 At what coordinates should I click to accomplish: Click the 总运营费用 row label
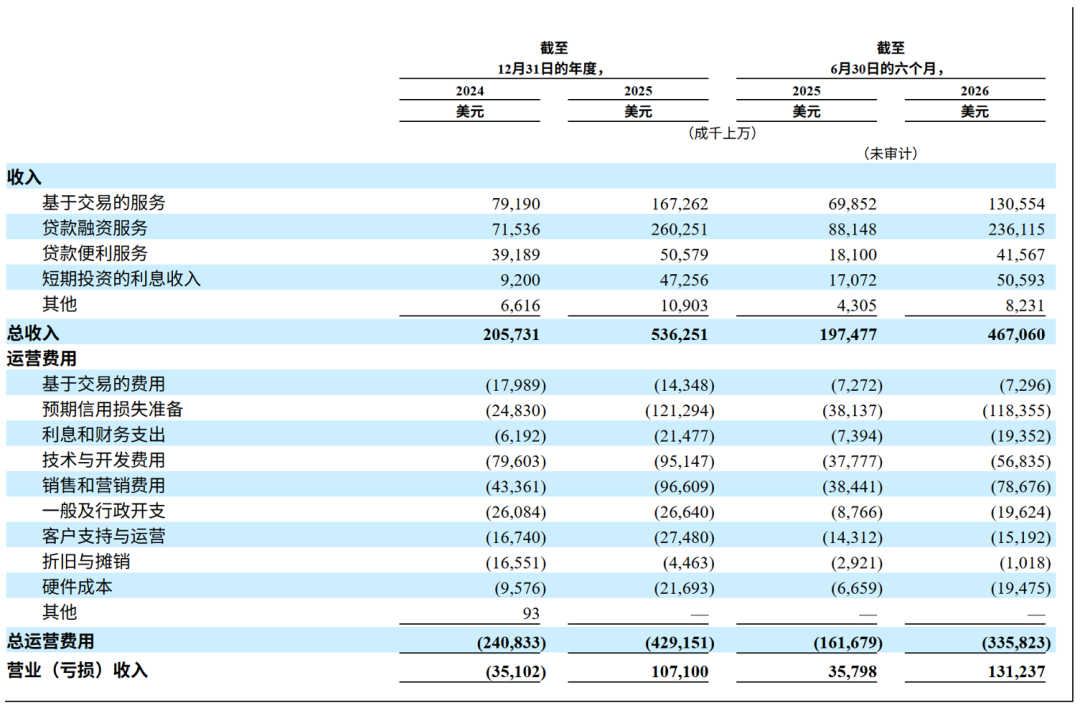pyautogui.click(x=51, y=641)
